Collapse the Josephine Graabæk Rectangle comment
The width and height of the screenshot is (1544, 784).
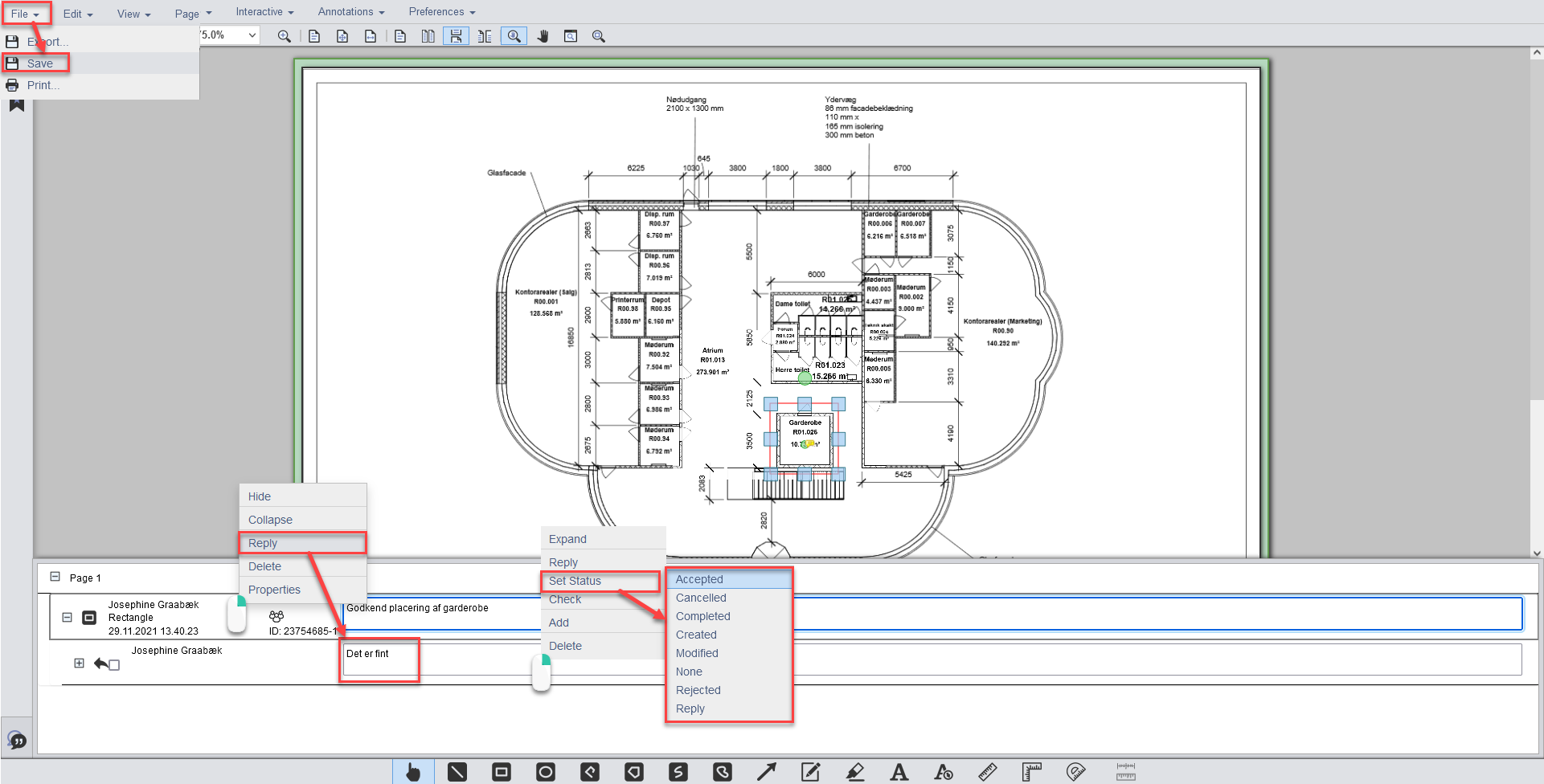(x=68, y=618)
